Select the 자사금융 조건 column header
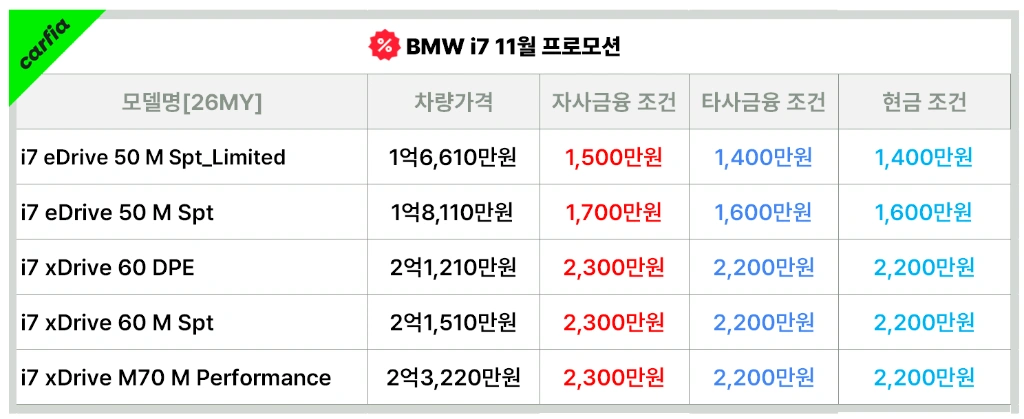Image resolution: width=1024 pixels, height=419 pixels. pyautogui.click(x=614, y=102)
